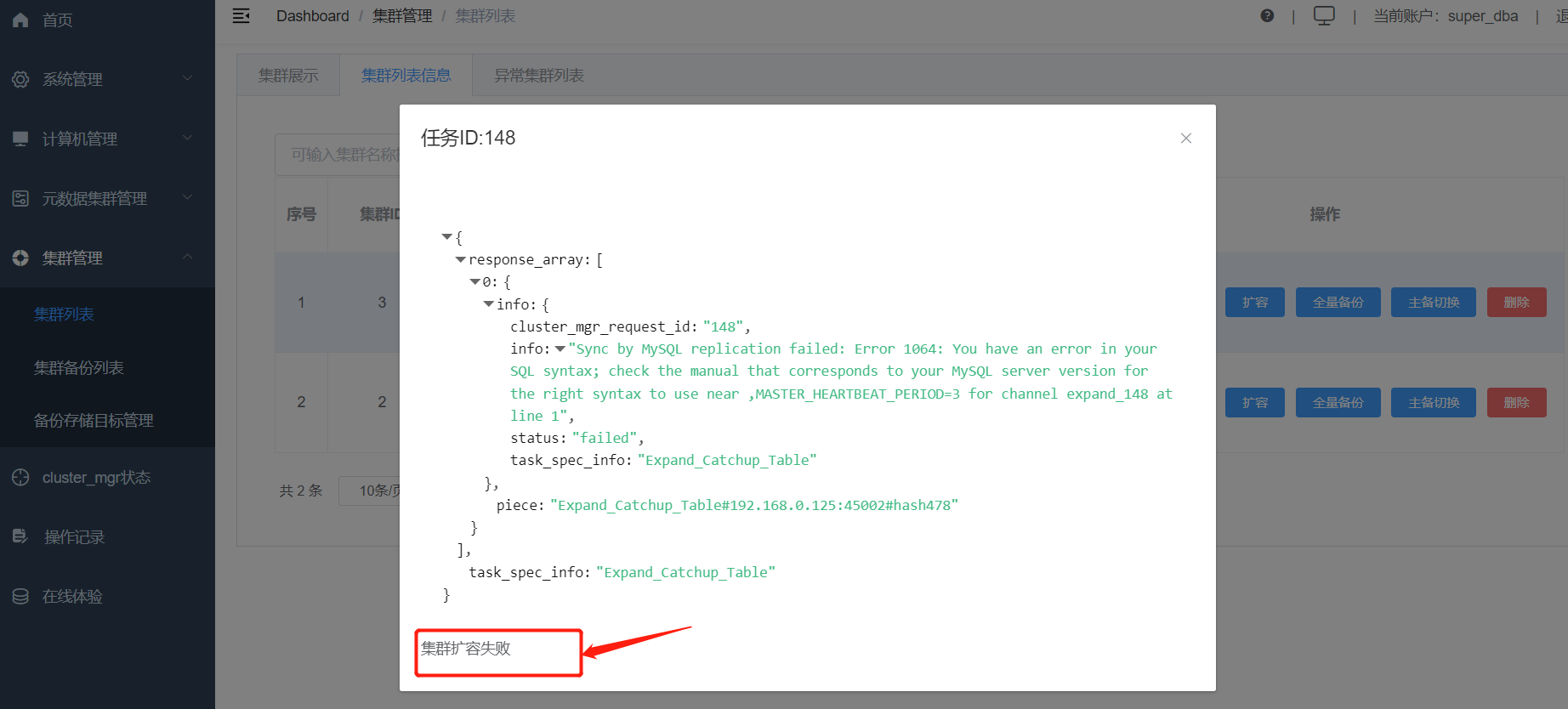The width and height of the screenshot is (1568, 709).
Task: Open the 10条/页 page size dropdown
Action: point(370,491)
